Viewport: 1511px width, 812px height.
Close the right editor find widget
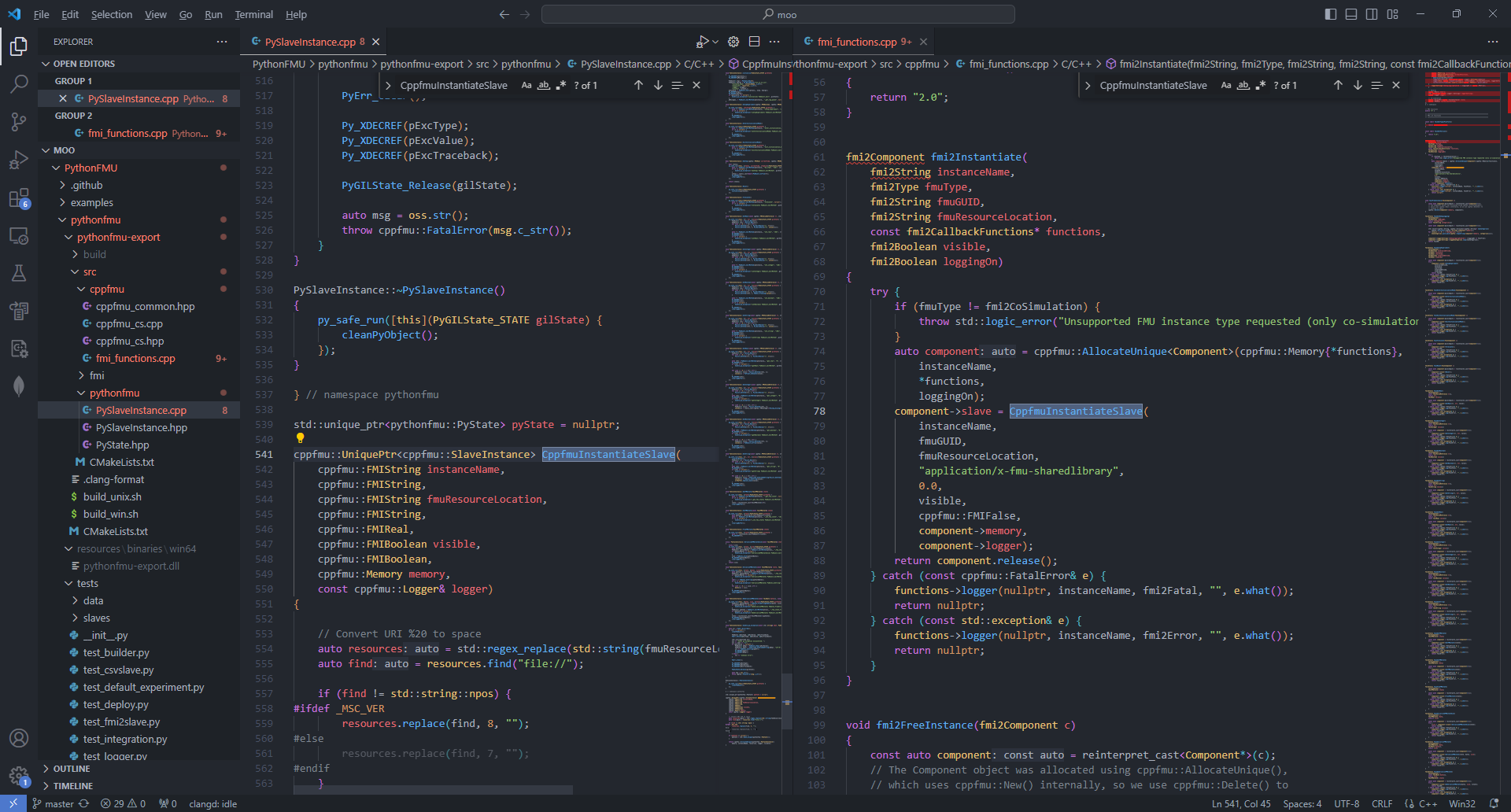(1396, 85)
